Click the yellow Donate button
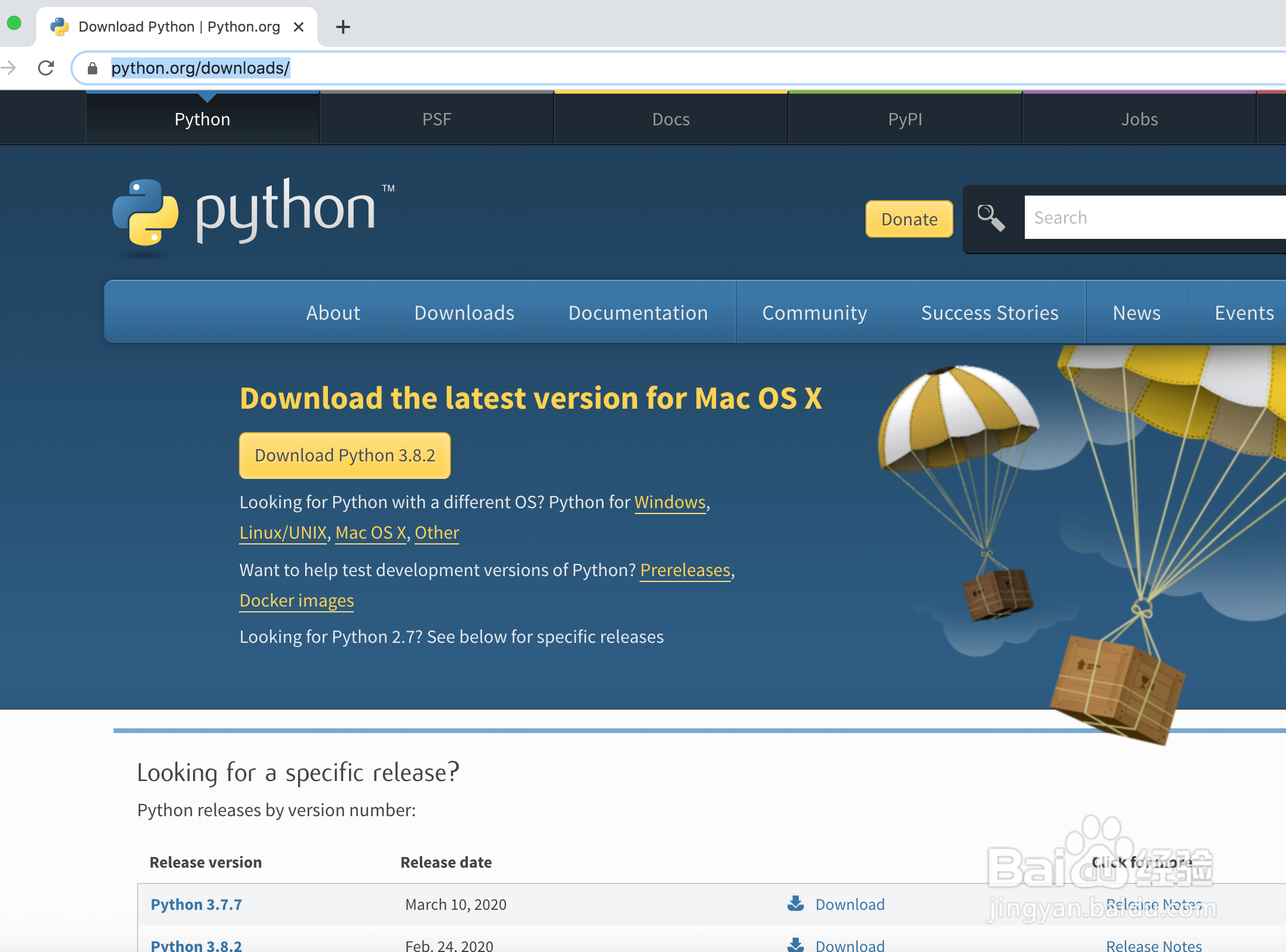 [x=909, y=219]
